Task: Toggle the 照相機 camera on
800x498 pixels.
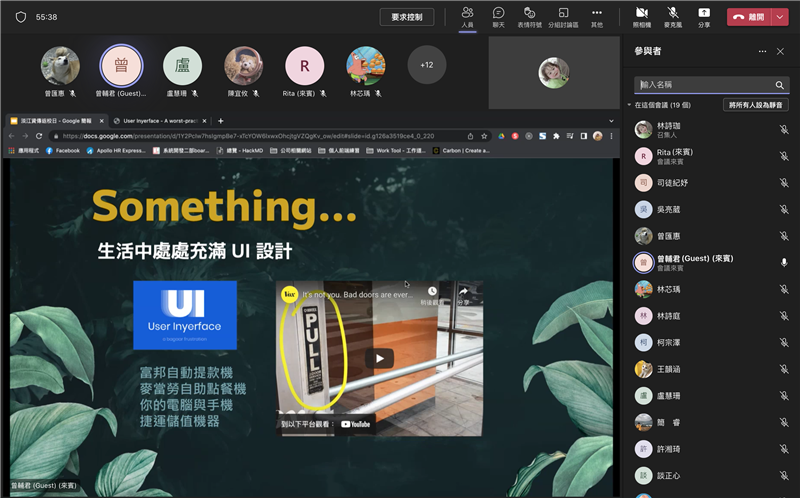Action: point(641,16)
